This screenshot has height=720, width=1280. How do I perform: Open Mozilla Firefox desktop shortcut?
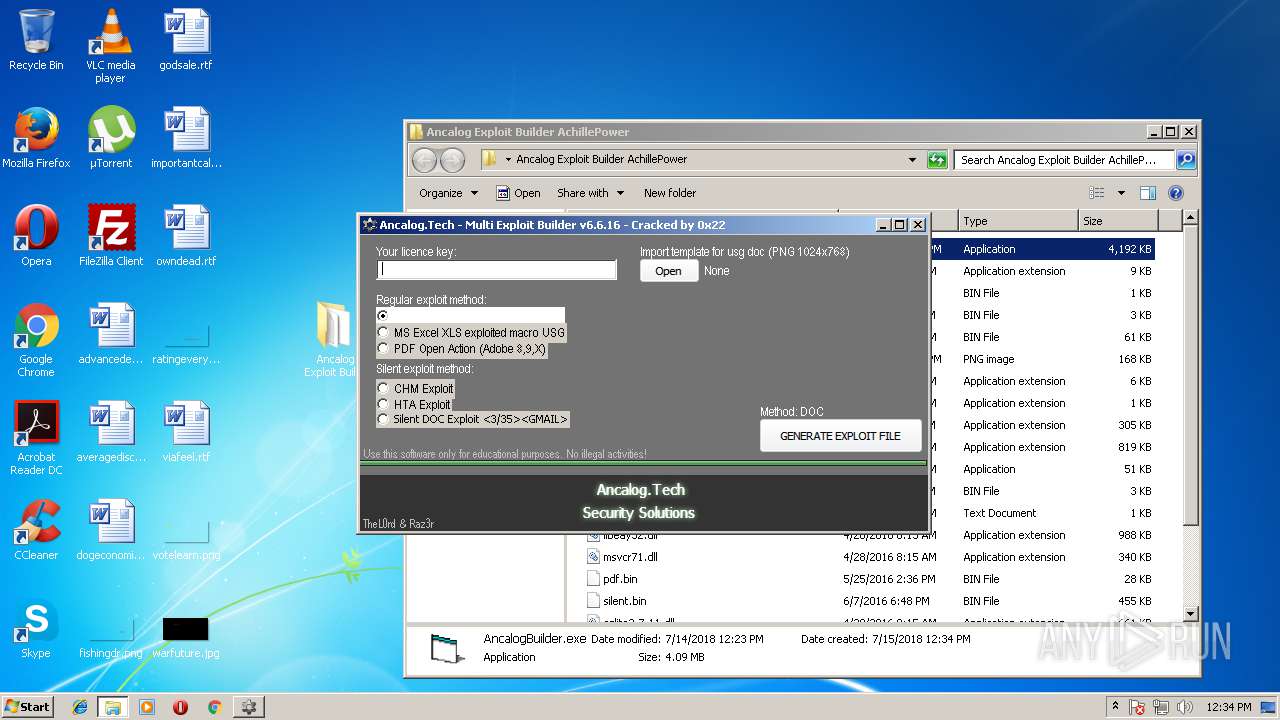pos(36,138)
